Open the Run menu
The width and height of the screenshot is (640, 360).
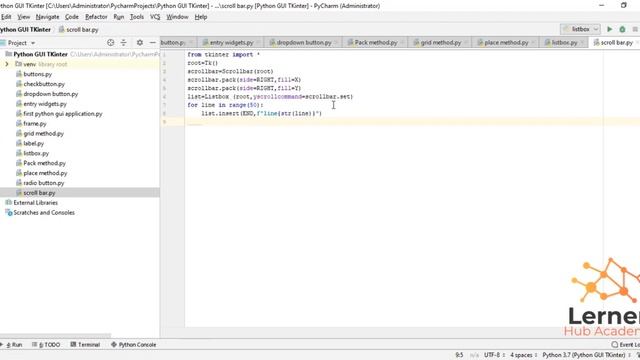tap(118, 17)
